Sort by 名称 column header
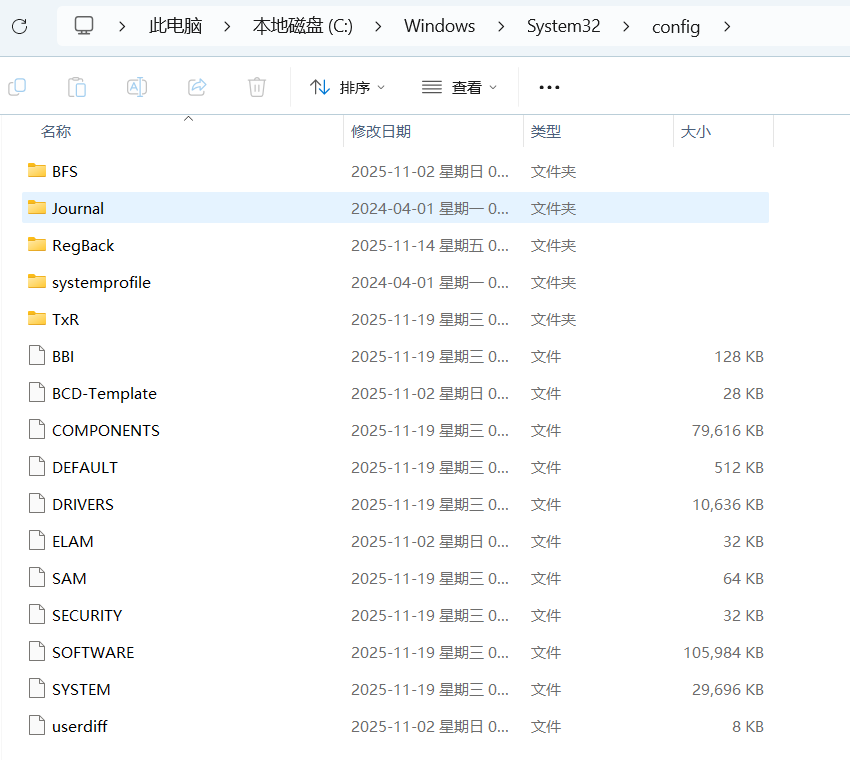The height and width of the screenshot is (760, 850). 56,131
